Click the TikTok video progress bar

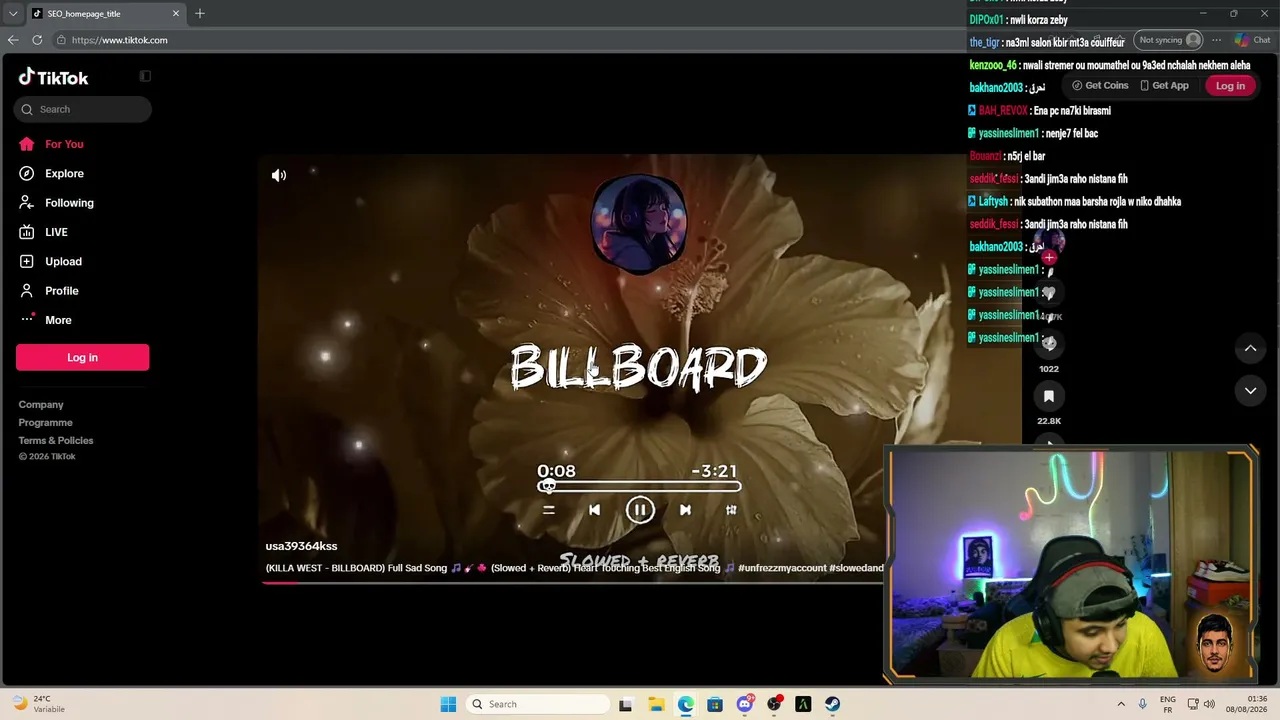[x=572, y=581]
